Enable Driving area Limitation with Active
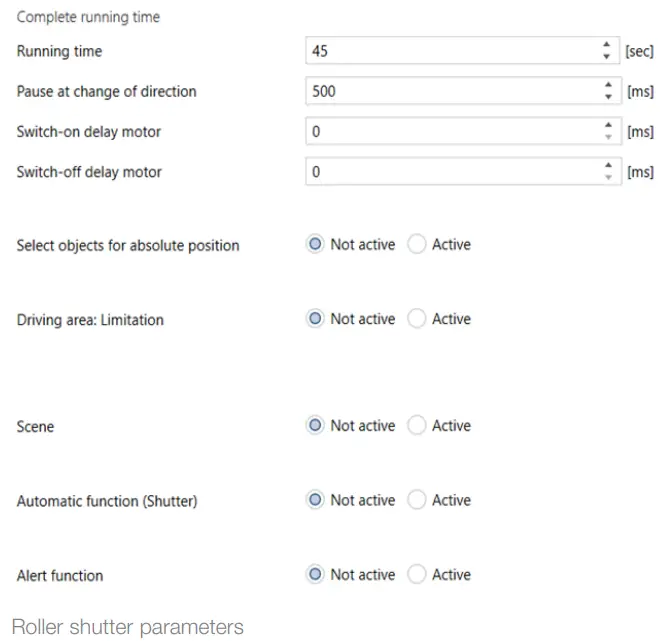Image resolution: width=660 pixels, height=641 pixels. coord(417,319)
